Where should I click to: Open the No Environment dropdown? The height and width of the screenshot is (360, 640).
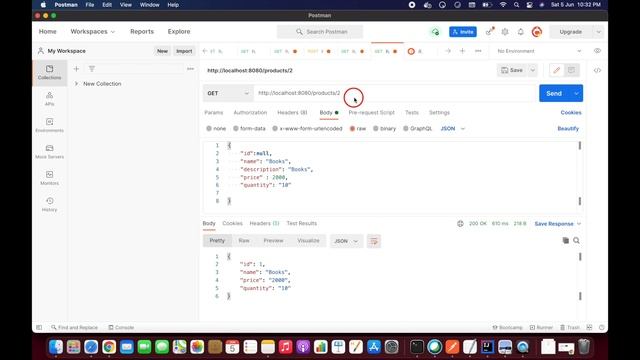pyautogui.click(x=539, y=51)
